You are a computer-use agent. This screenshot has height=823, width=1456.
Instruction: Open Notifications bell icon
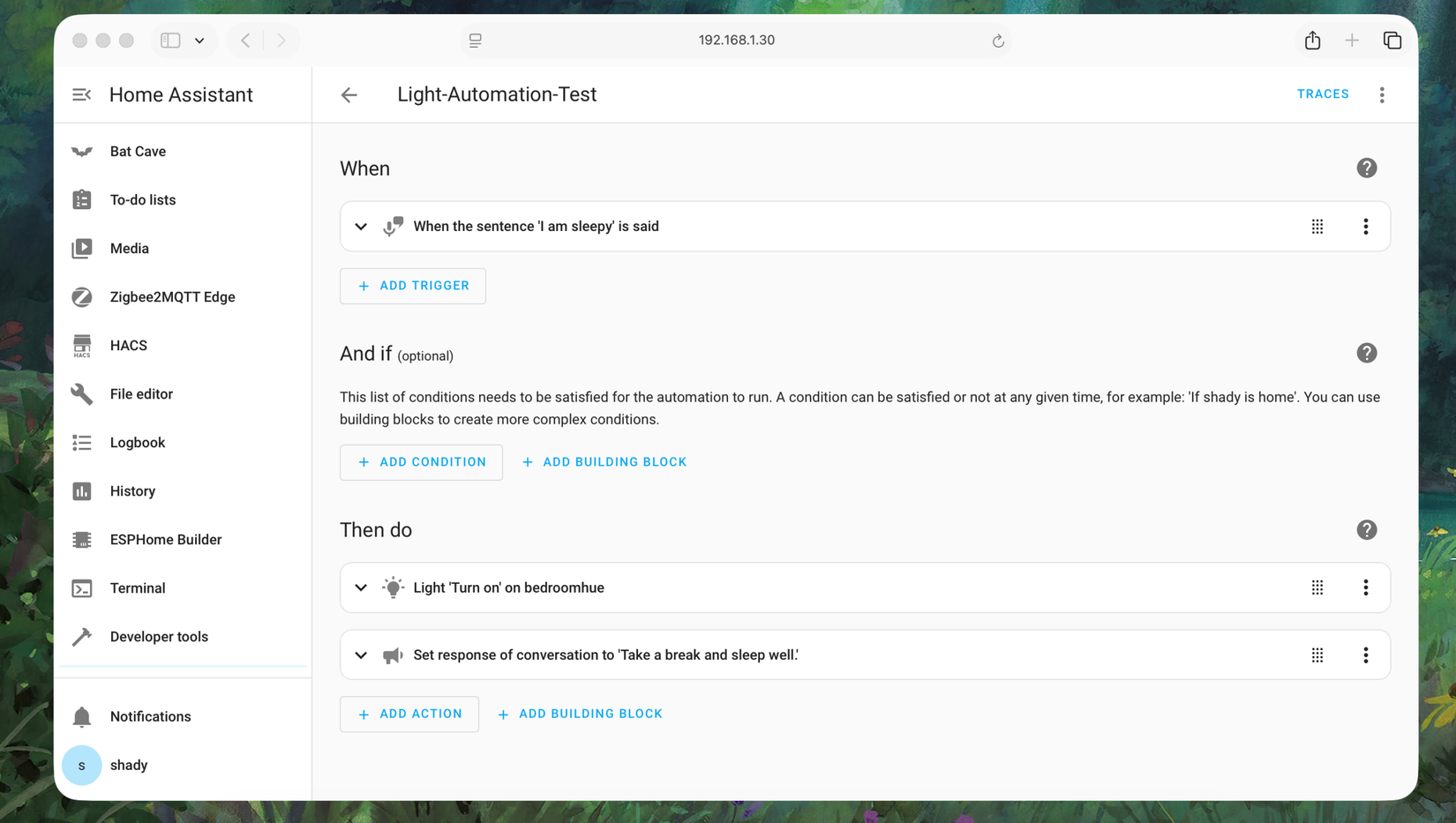pos(82,717)
